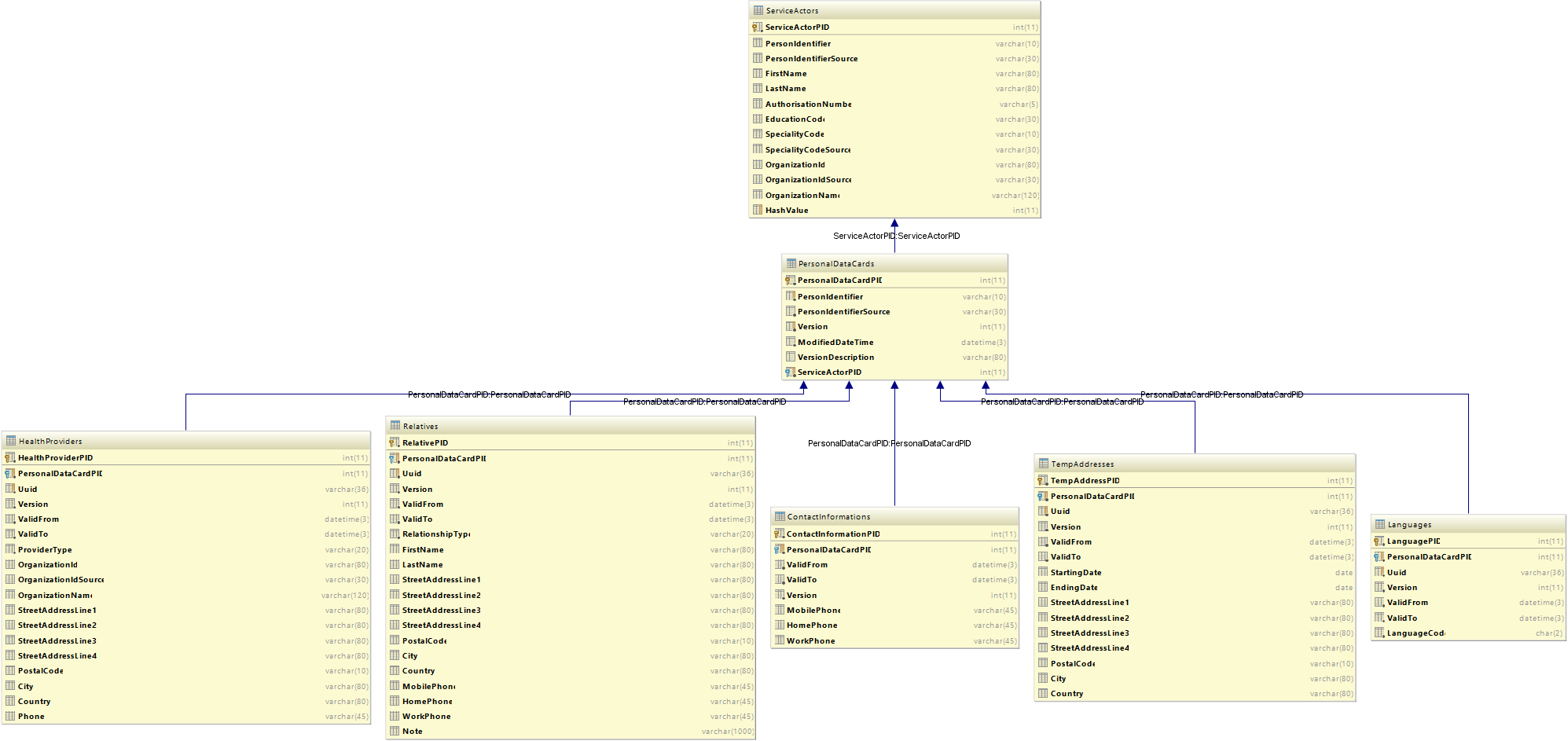Select the TempAddresses table title

(1082, 464)
